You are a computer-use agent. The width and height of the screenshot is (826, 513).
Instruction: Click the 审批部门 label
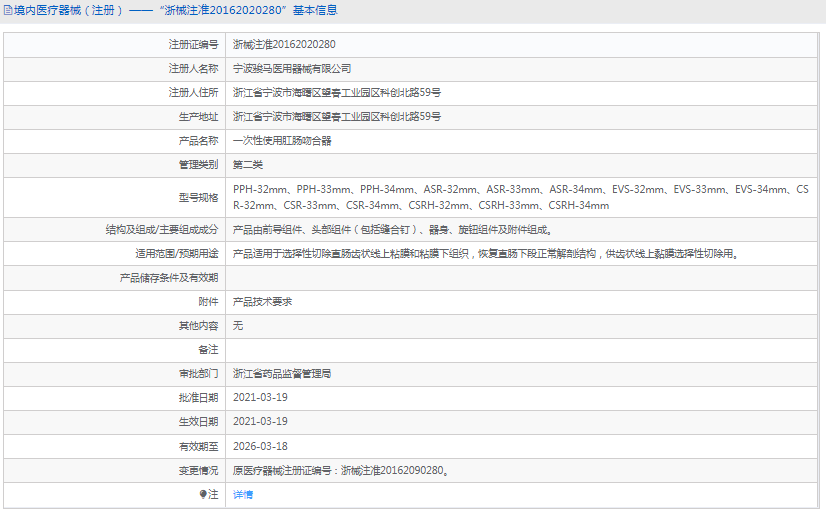tap(198, 374)
